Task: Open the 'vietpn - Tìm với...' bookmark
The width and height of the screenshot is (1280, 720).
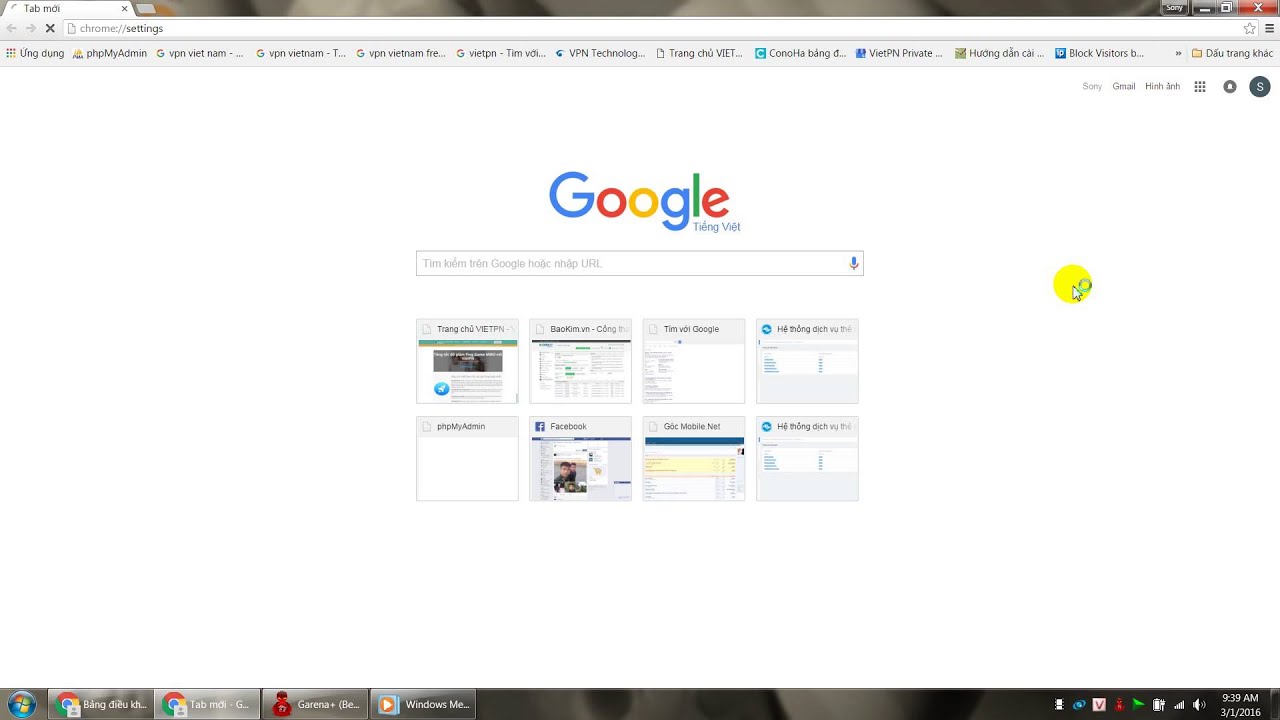Action: coord(501,53)
